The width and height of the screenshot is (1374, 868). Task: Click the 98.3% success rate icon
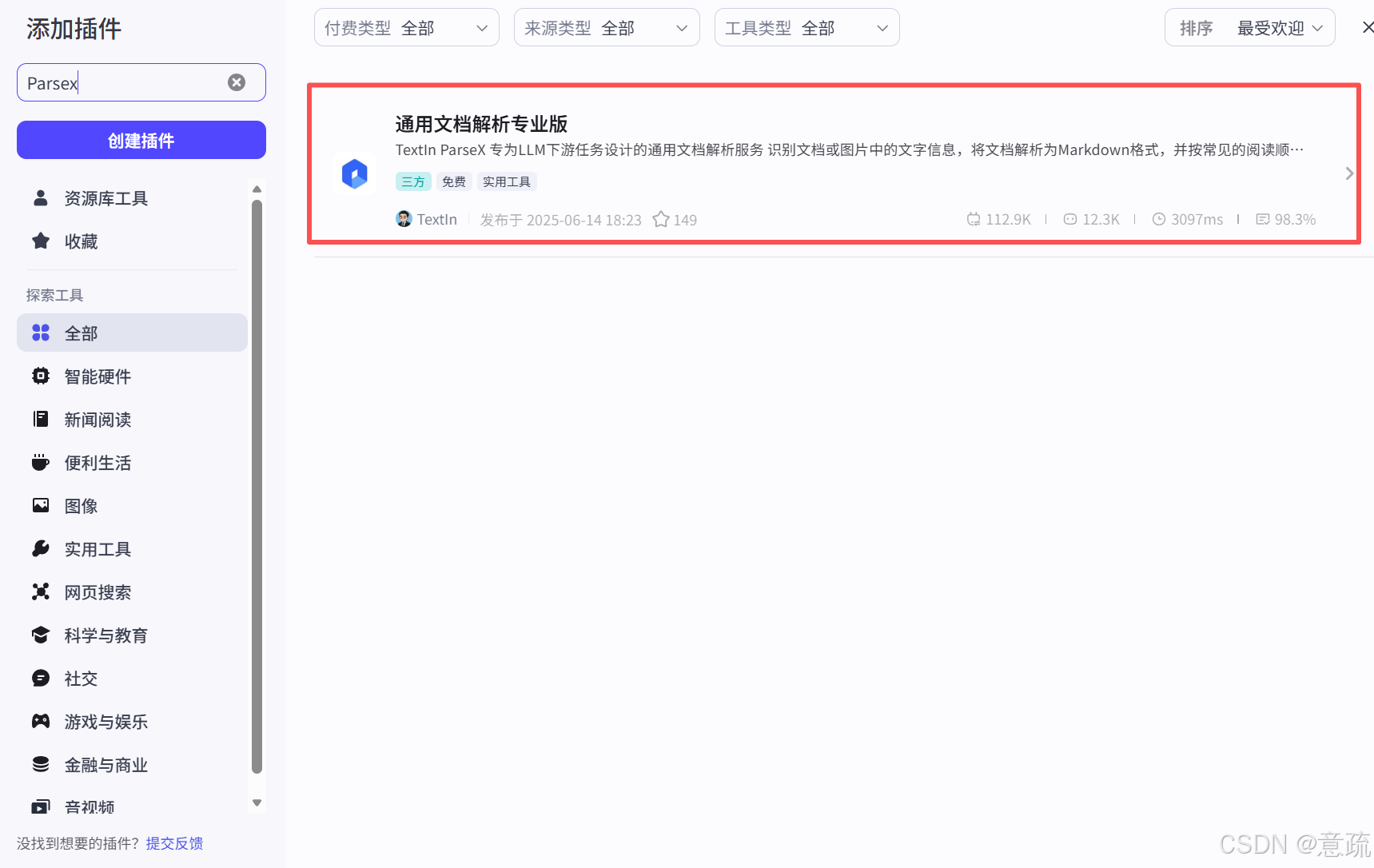[1263, 219]
